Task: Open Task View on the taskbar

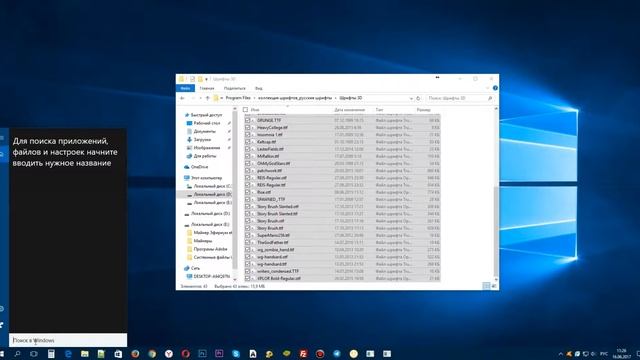Action: 34,354
